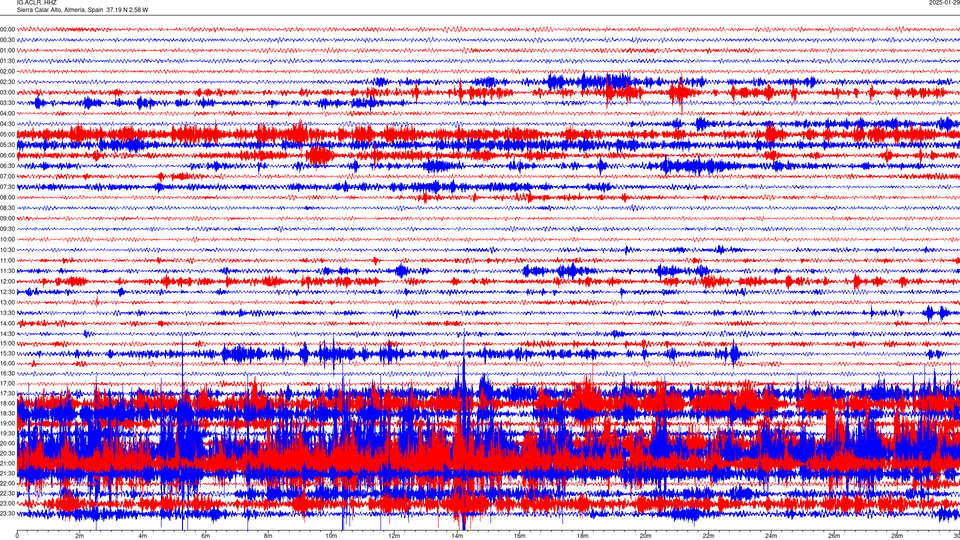Select the 07:30 time row label
The image size is (960, 540).
pyautogui.click(x=7, y=187)
